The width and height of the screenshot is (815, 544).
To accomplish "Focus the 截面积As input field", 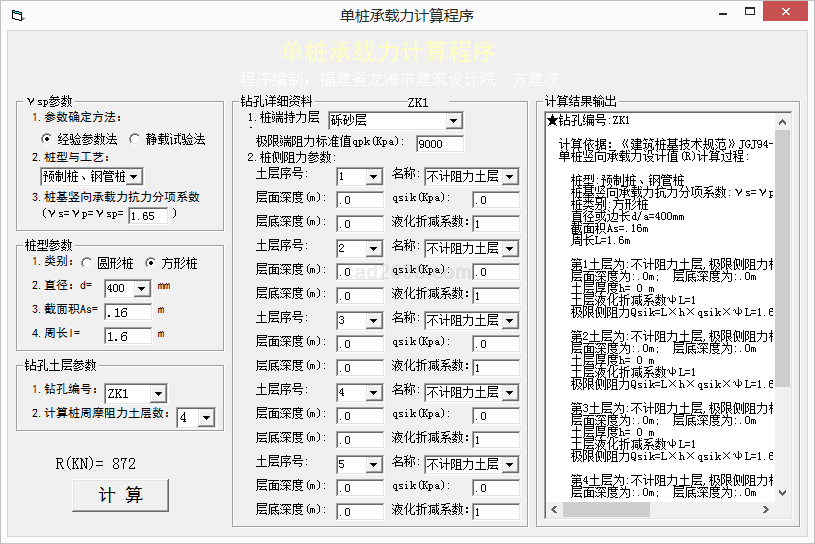I will (127, 313).
